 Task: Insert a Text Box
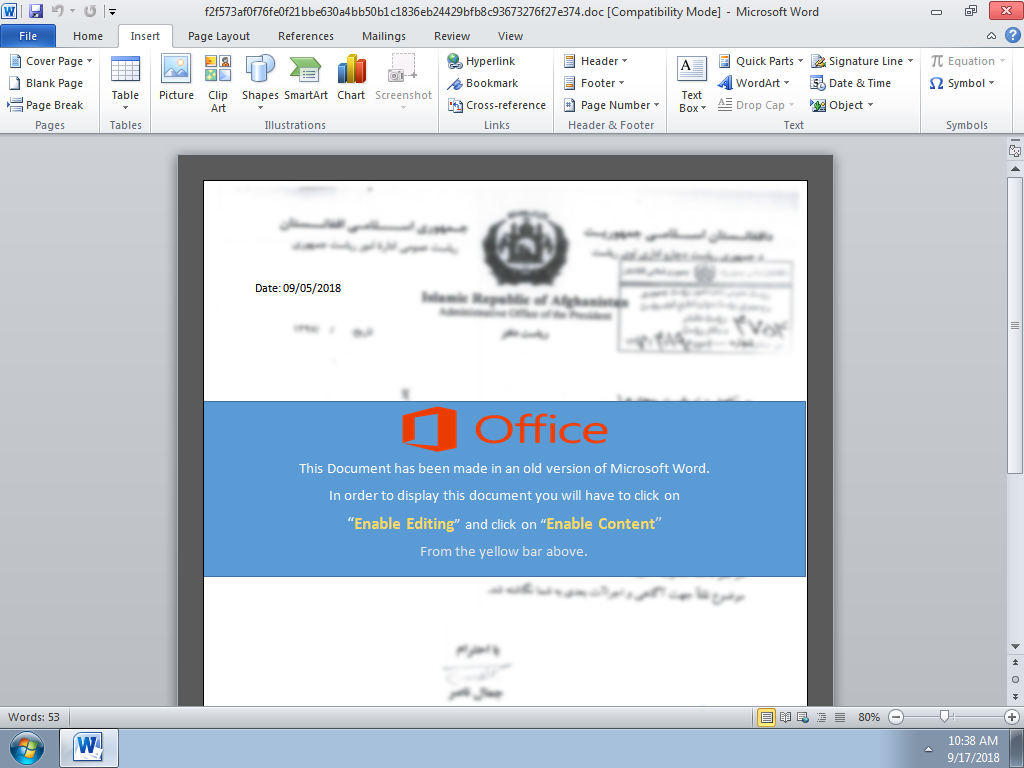click(x=692, y=84)
